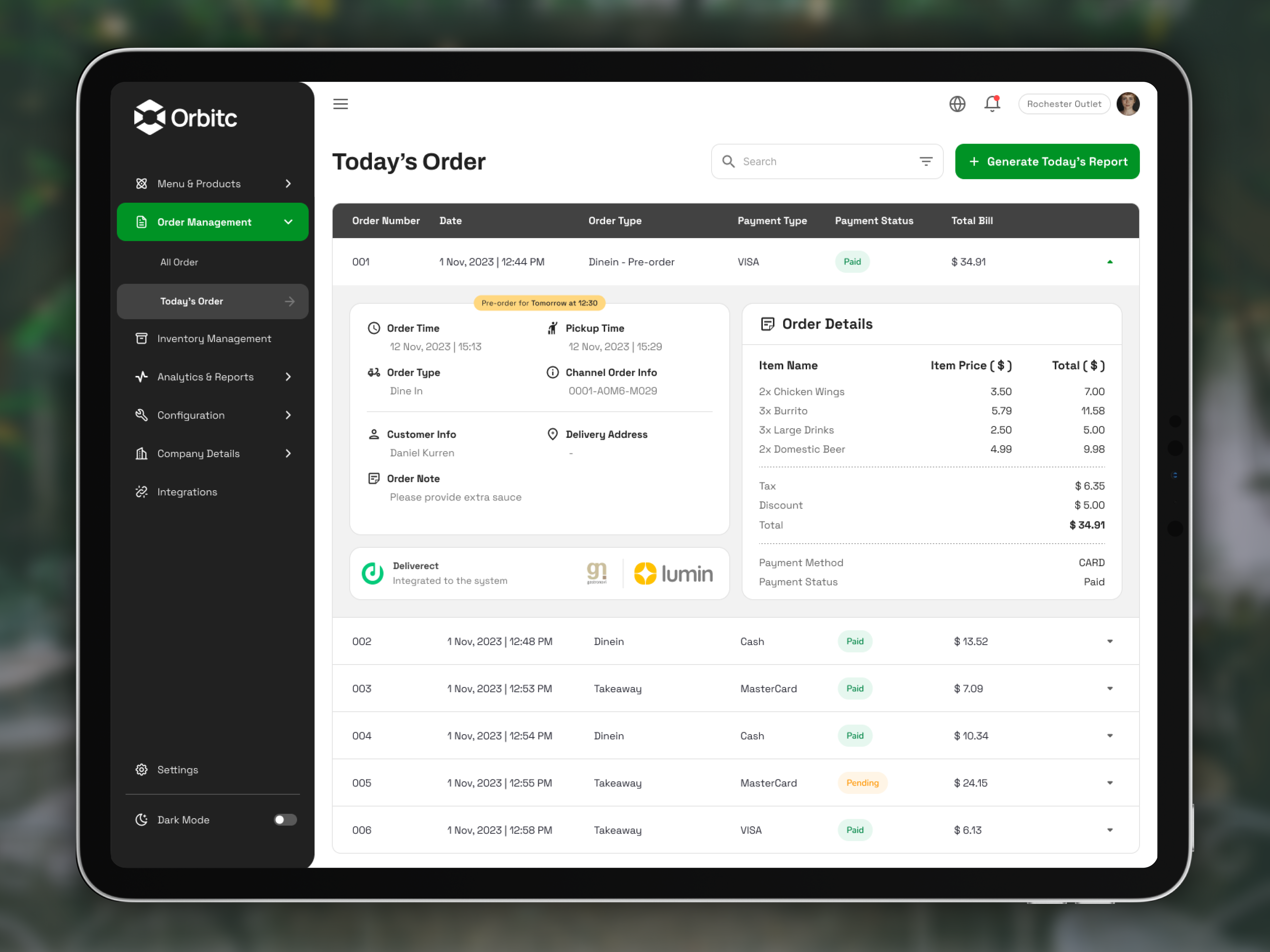Click the Configuration wrench icon
The image size is (1270, 952).
click(141, 415)
